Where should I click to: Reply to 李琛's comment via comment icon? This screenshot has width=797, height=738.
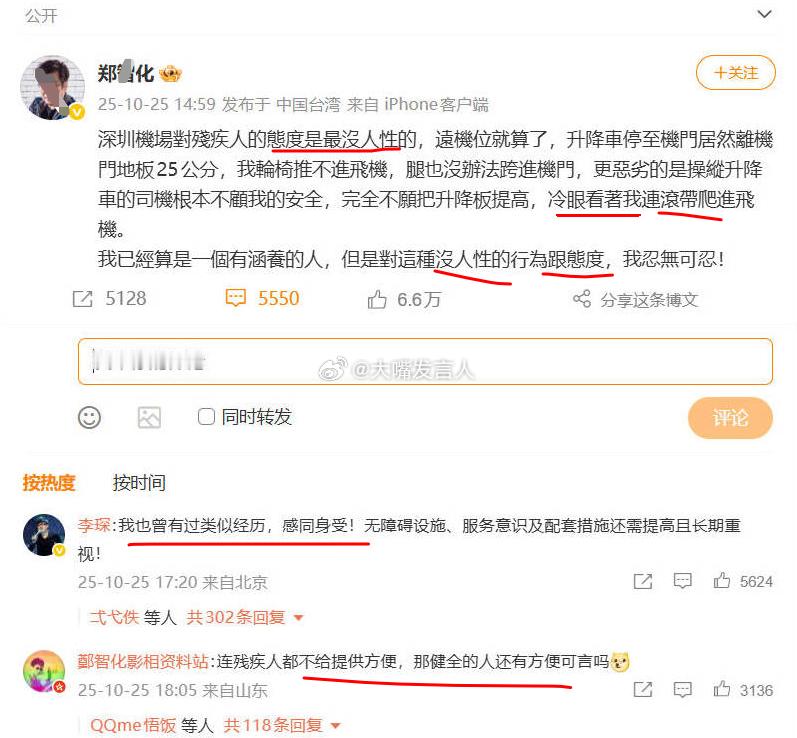[682, 580]
